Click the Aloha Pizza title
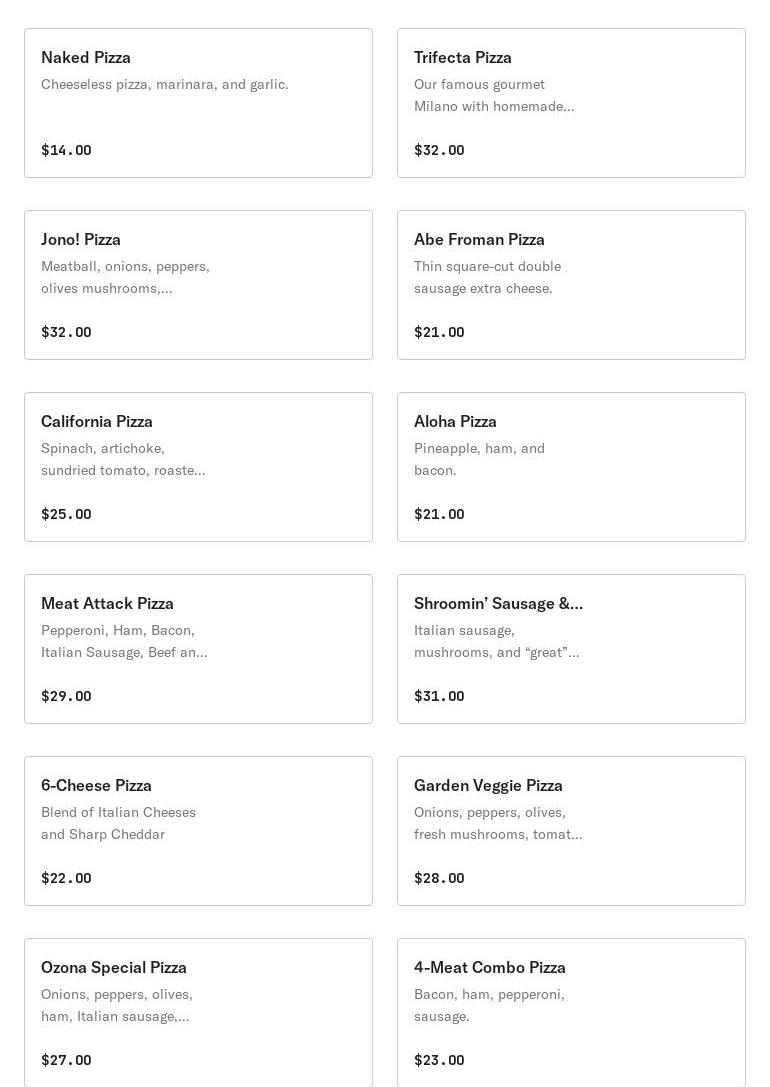The image size is (770, 1087). 455,421
